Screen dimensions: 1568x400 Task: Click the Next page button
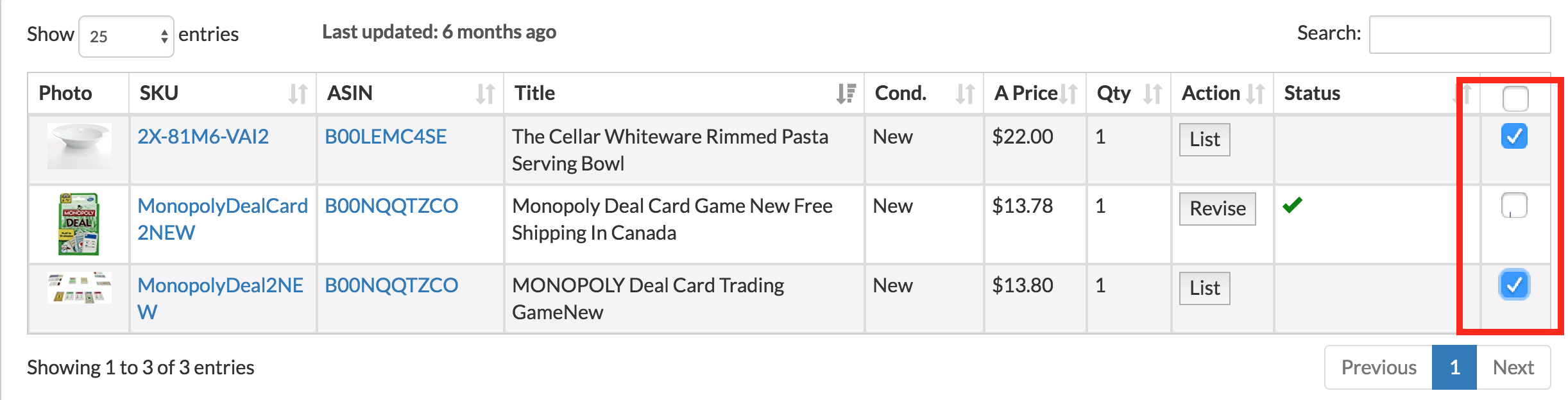point(1513,367)
